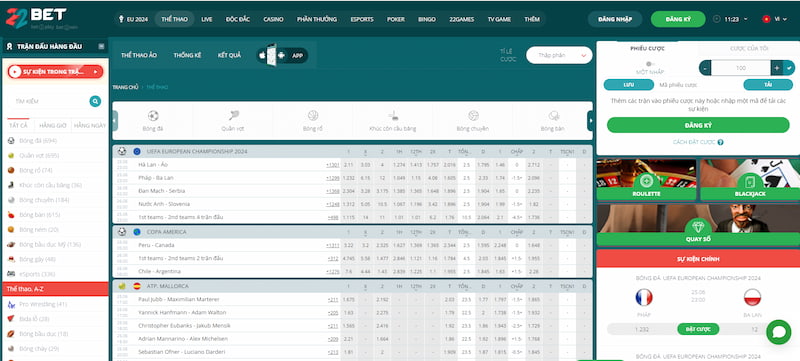Click the Poland flag in main event
Viewport: 800px width, 361px height.
tap(752, 297)
